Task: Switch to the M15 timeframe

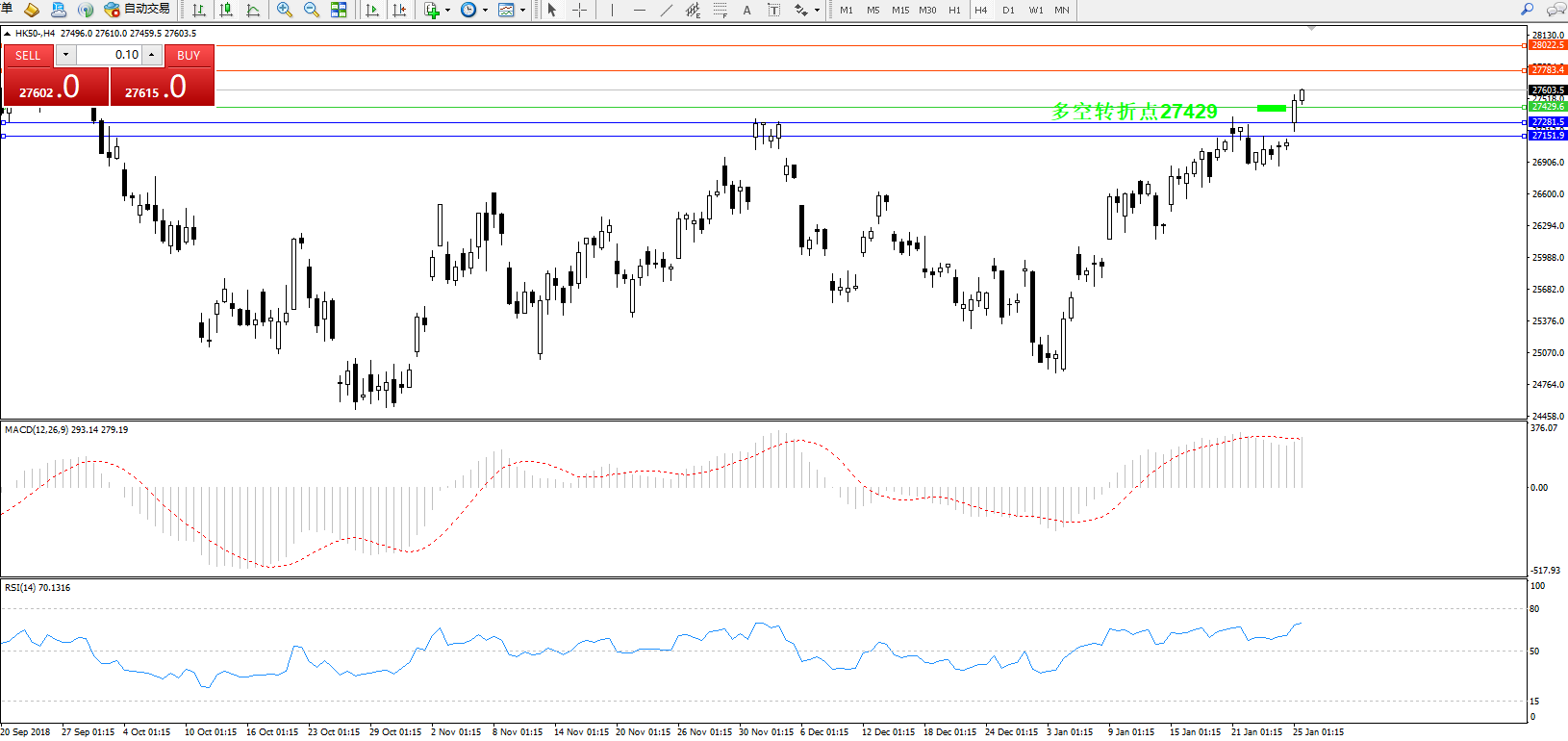Action: pyautogui.click(x=900, y=10)
